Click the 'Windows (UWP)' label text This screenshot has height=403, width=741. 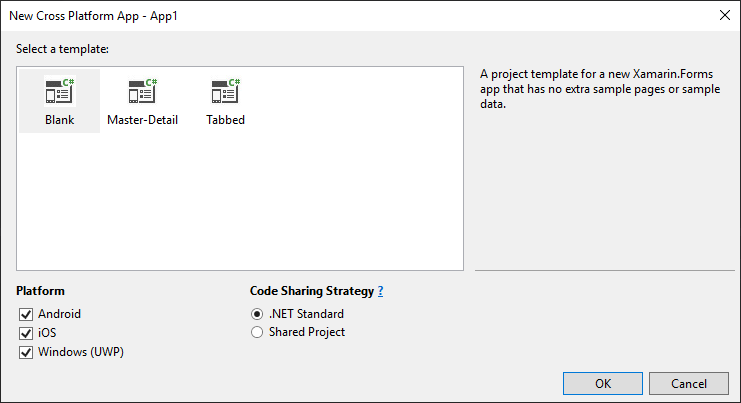point(81,352)
